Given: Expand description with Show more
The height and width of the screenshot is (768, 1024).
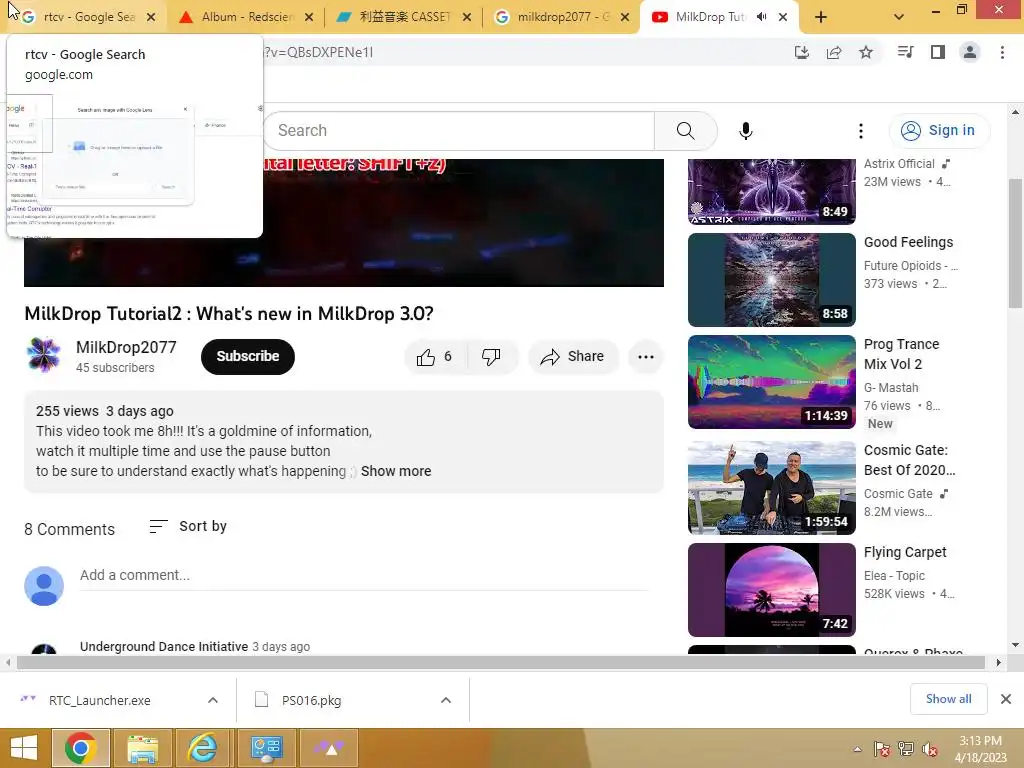Looking at the screenshot, I should tap(396, 471).
